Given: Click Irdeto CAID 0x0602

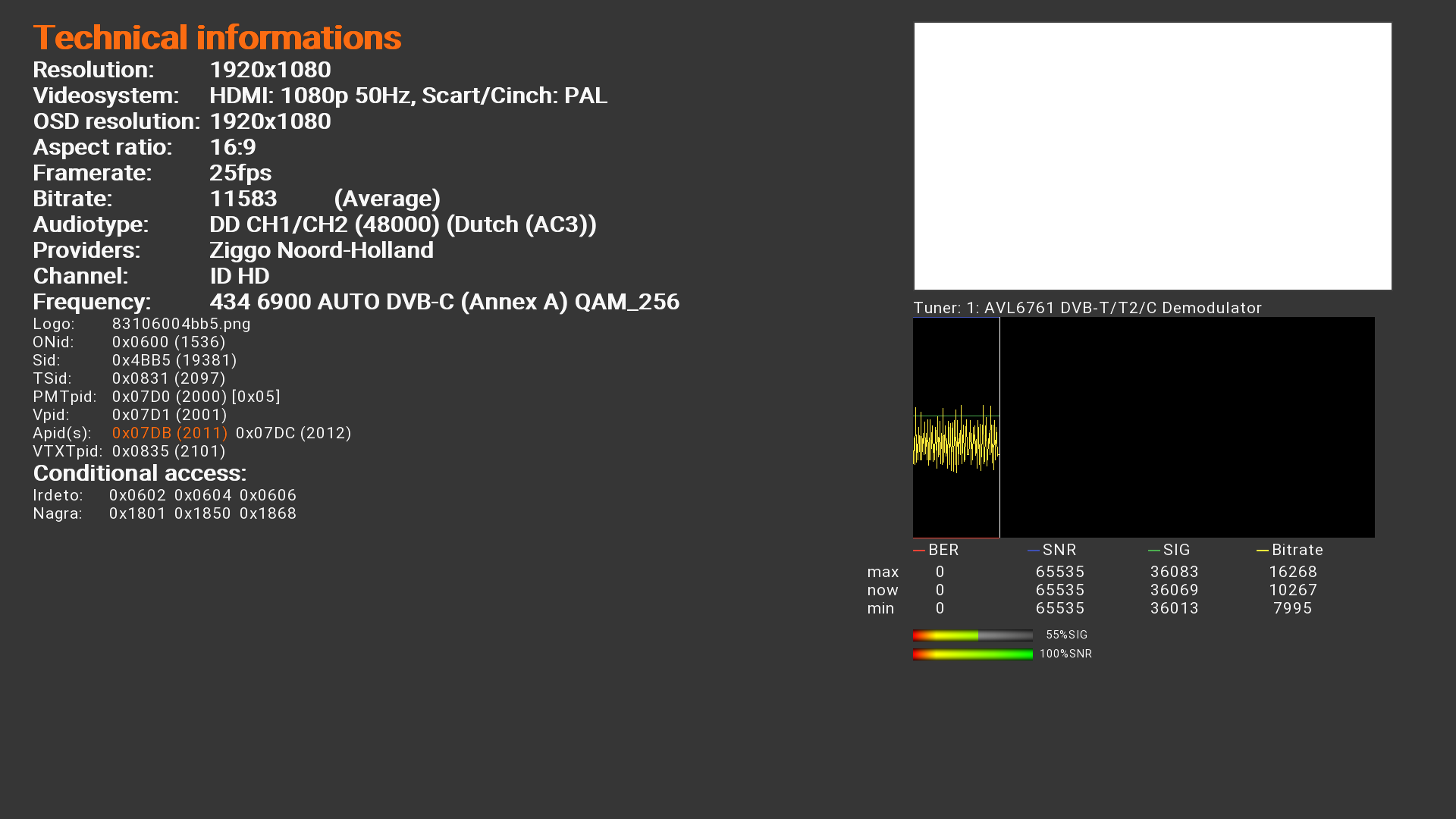Looking at the screenshot, I should (x=137, y=495).
